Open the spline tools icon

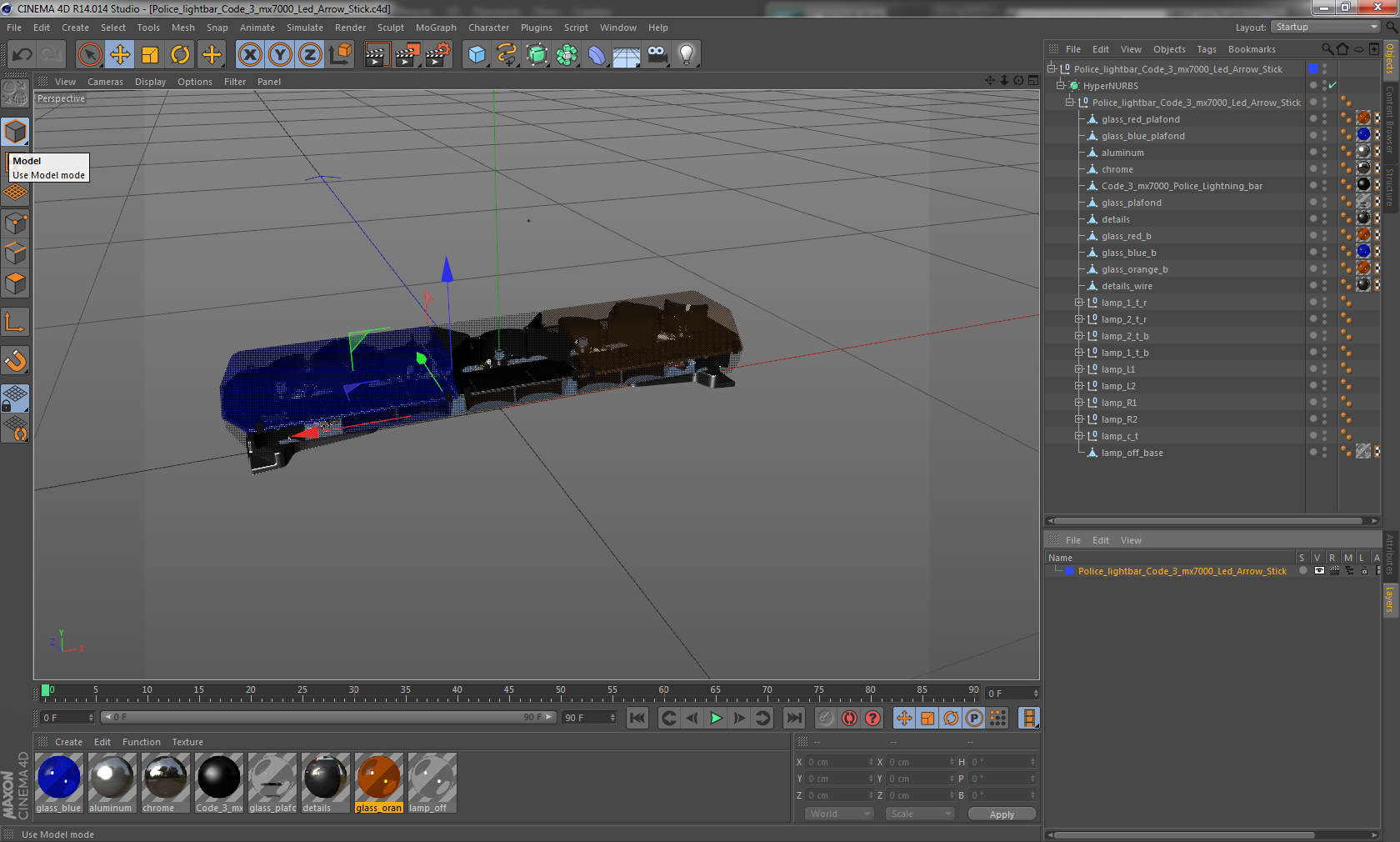point(507,55)
